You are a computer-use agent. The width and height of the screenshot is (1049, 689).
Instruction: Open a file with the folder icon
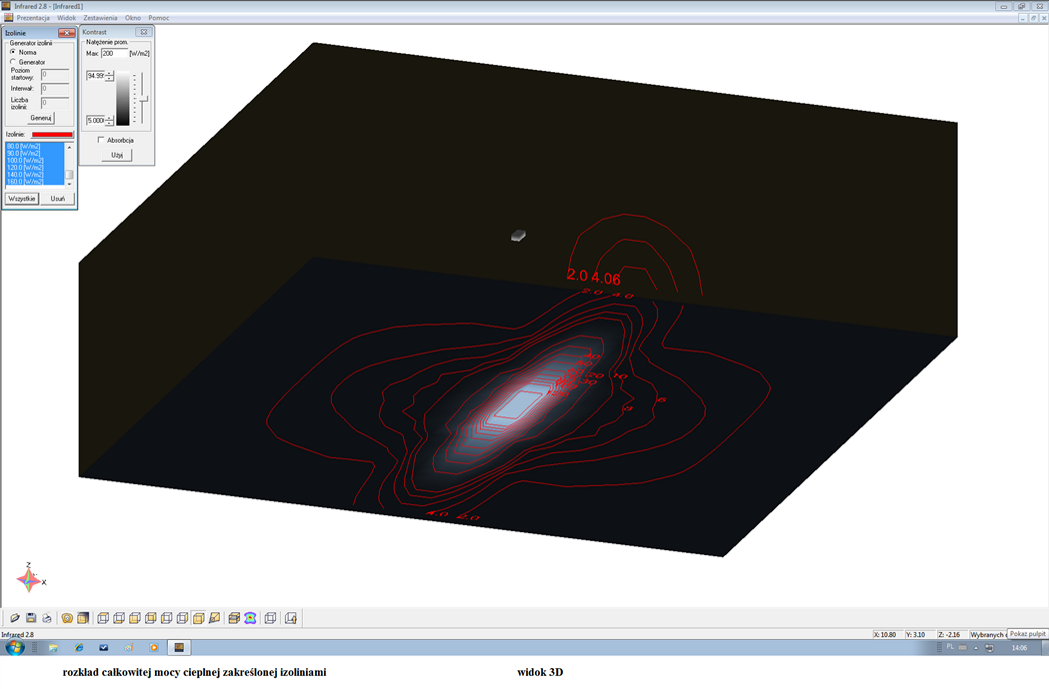[15, 618]
